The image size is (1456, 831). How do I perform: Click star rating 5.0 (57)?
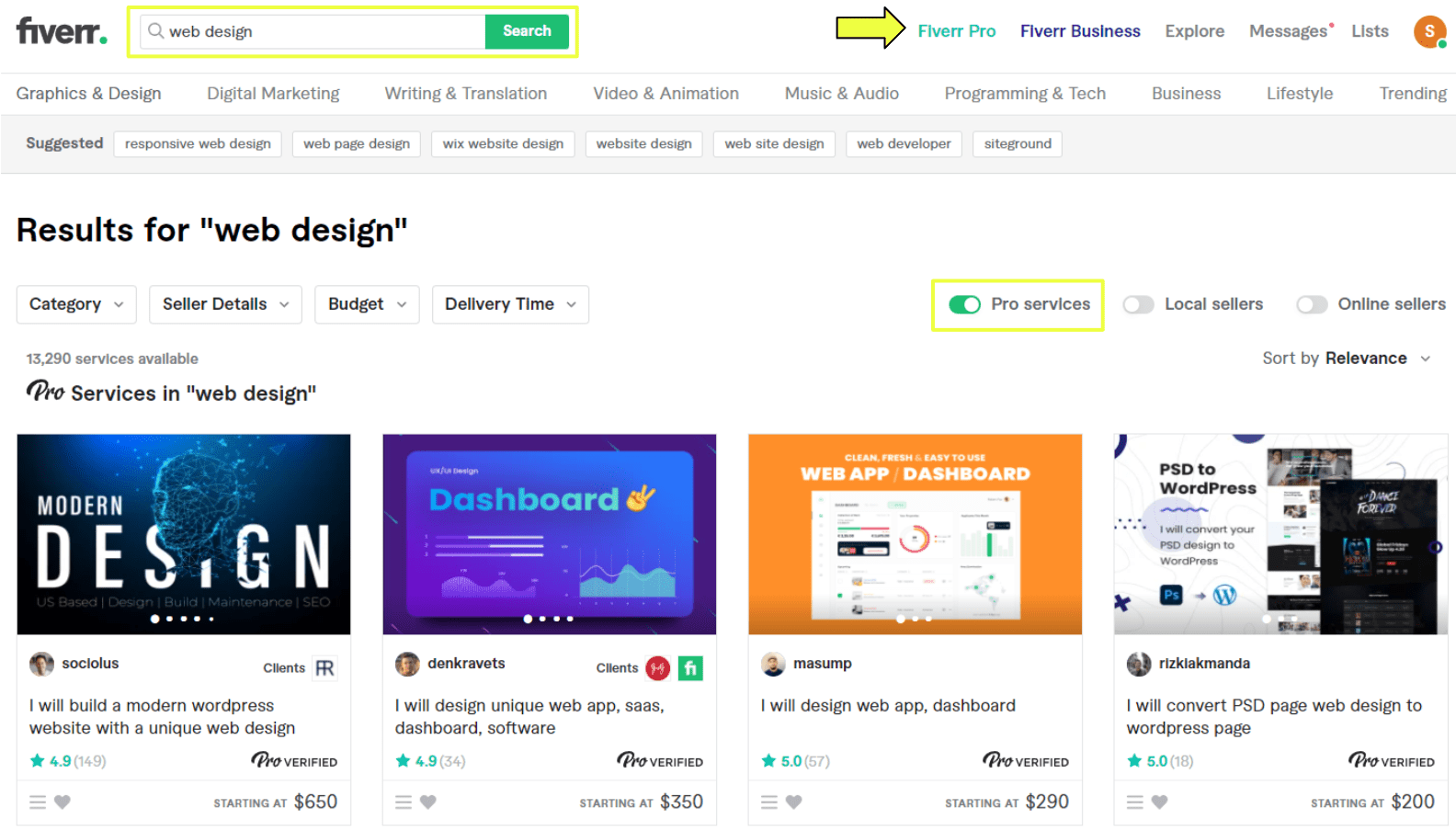coord(796,761)
